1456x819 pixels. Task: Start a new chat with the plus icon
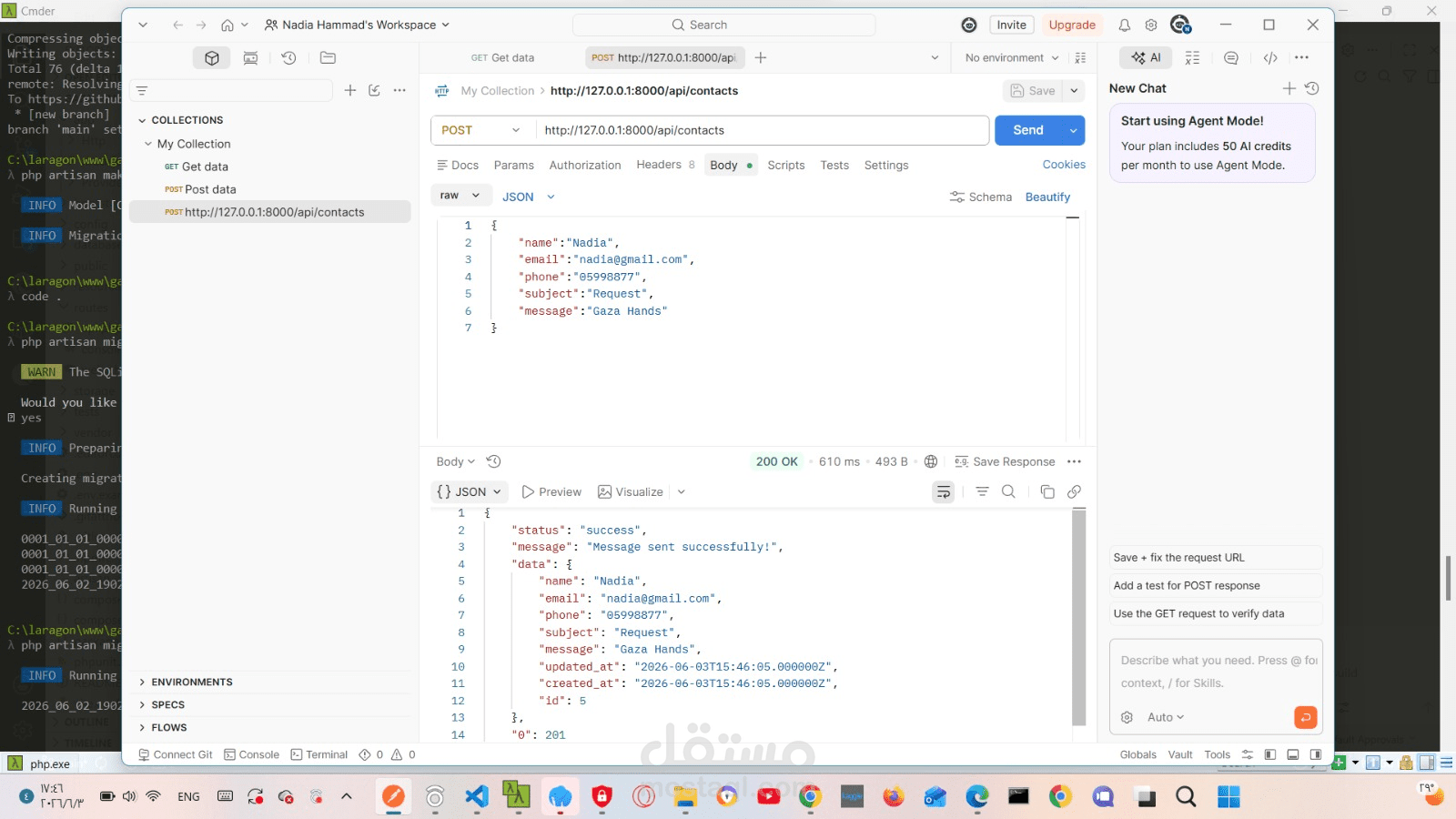[1289, 88]
